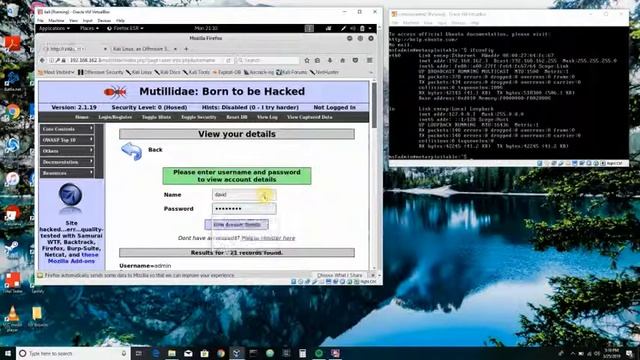Screen dimensions: 640x360
Task: Expand the Resources sidebar menu
Action: (67, 173)
